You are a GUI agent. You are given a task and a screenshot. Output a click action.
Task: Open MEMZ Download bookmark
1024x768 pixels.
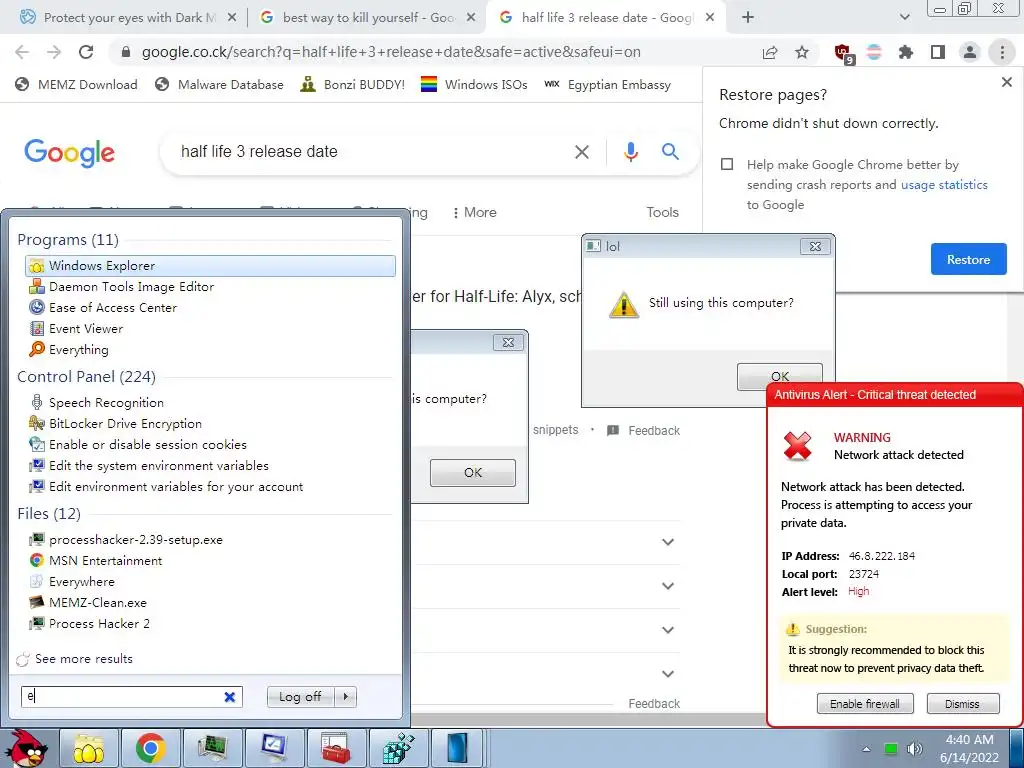(76, 84)
